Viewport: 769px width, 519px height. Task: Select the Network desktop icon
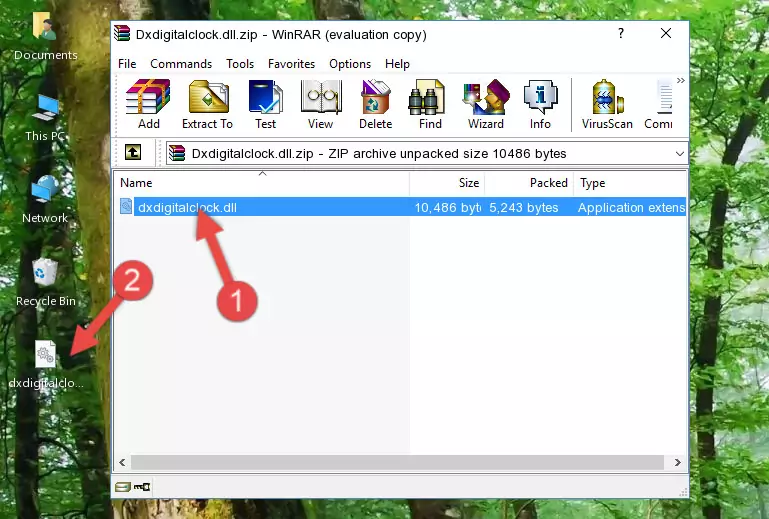(45, 200)
